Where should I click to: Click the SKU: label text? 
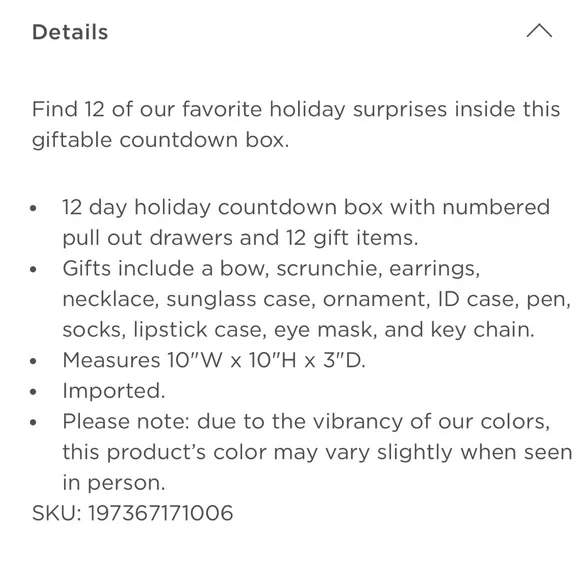tap(57, 513)
